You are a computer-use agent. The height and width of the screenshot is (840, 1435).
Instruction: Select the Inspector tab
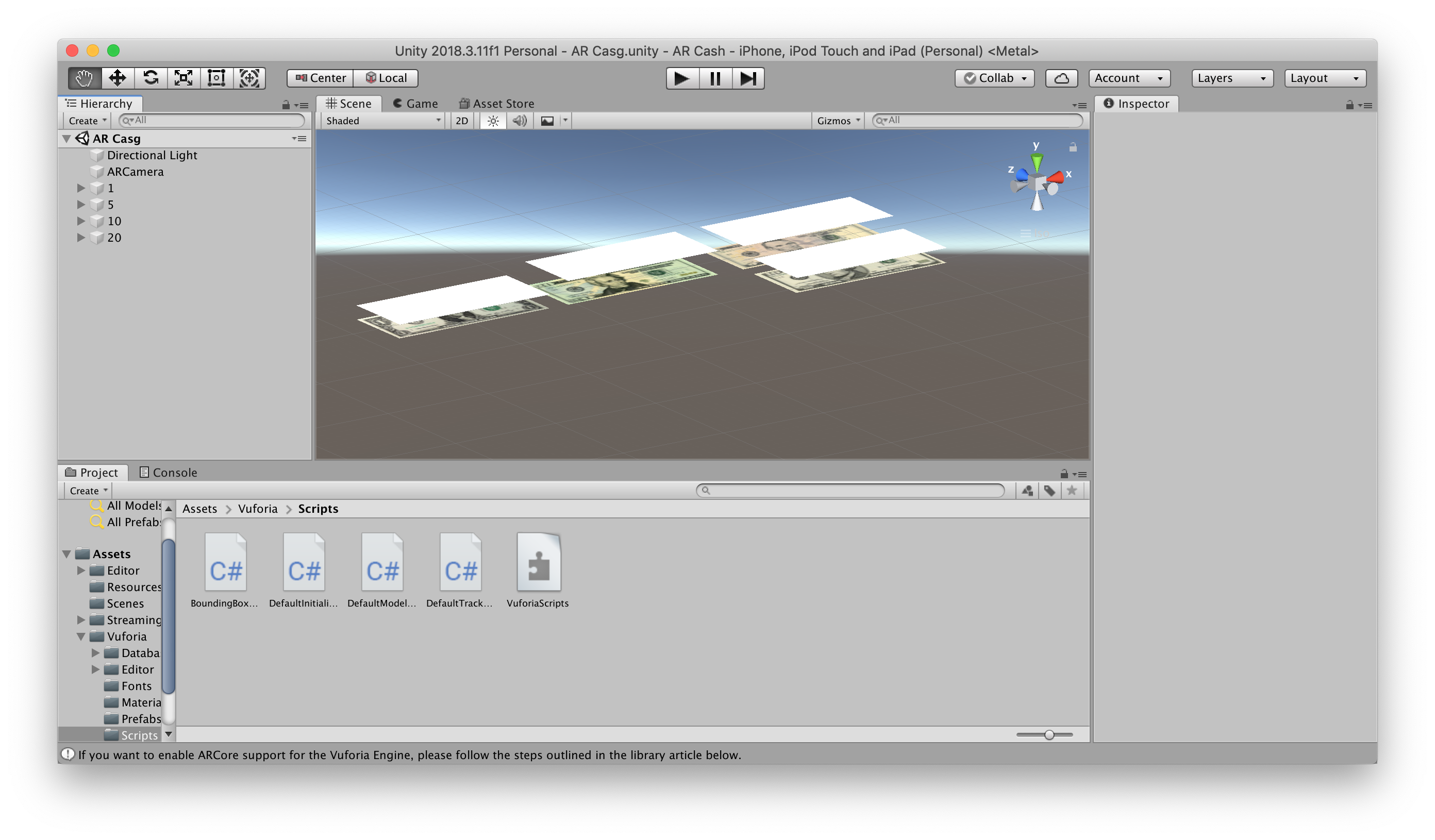1137,104
